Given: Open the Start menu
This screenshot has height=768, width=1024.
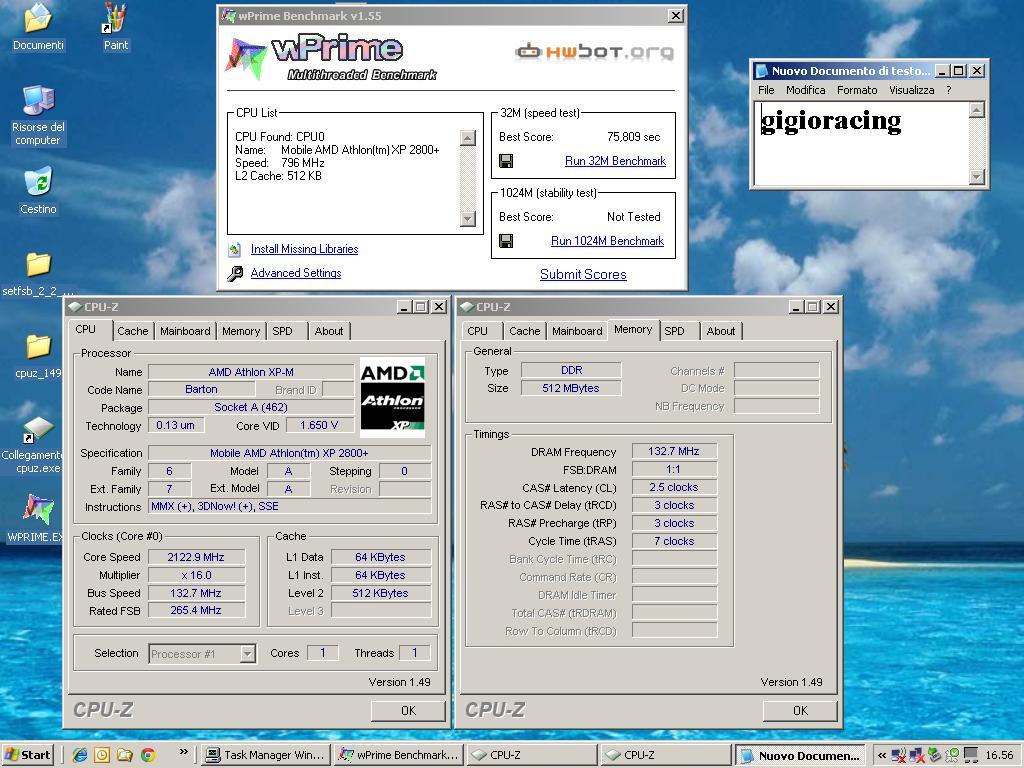Looking at the screenshot, I should 27,755.
